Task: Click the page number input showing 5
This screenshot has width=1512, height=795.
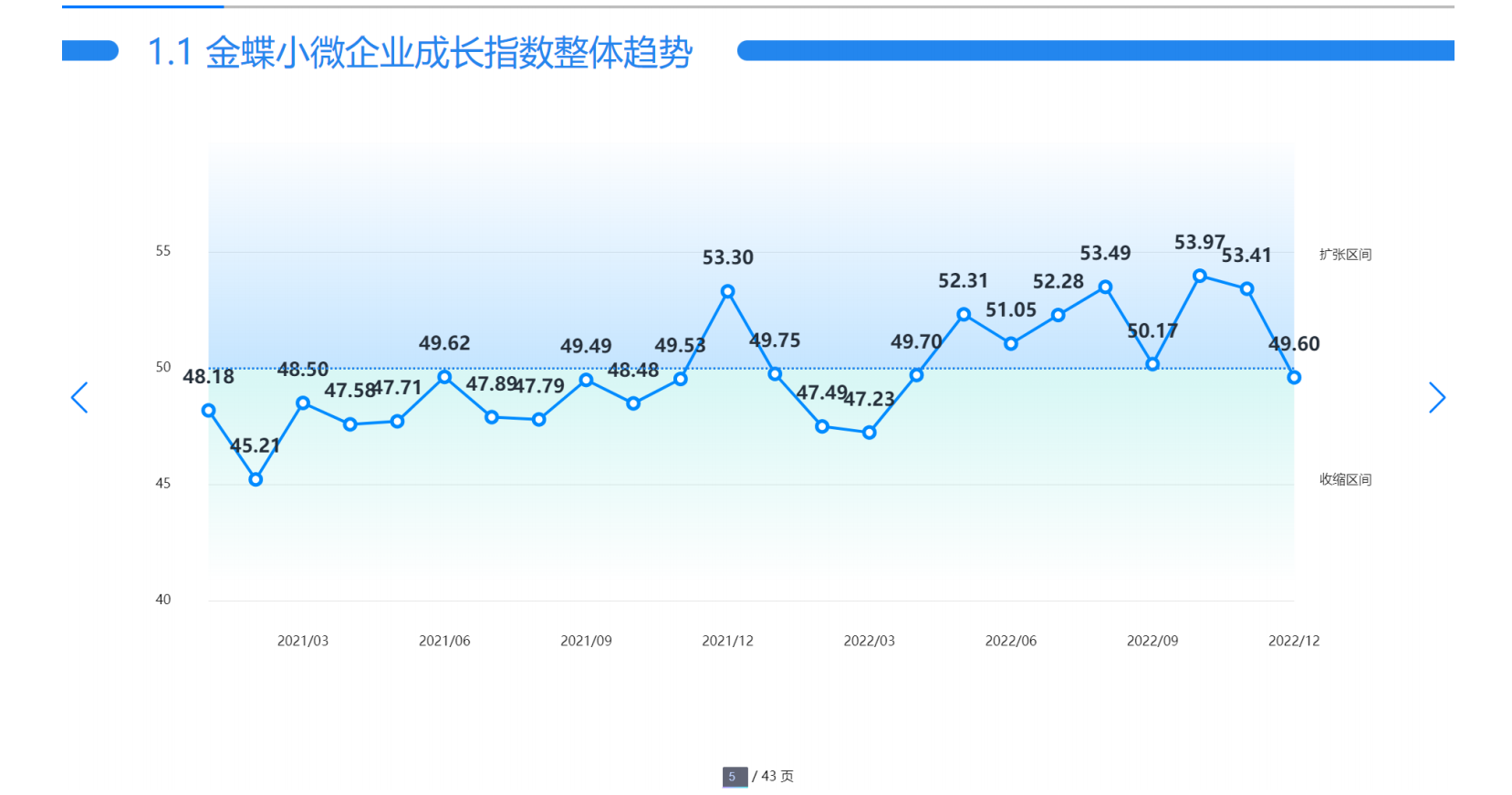Action: 735,777
